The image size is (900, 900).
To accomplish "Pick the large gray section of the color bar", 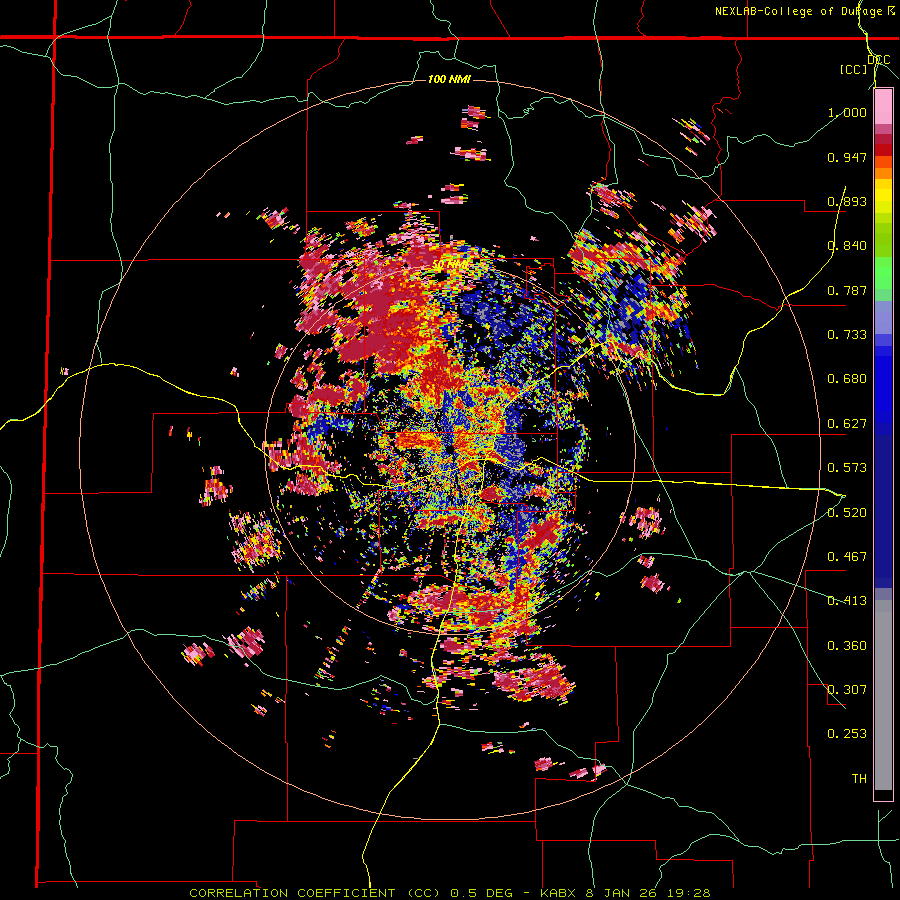I will point(883,695).
